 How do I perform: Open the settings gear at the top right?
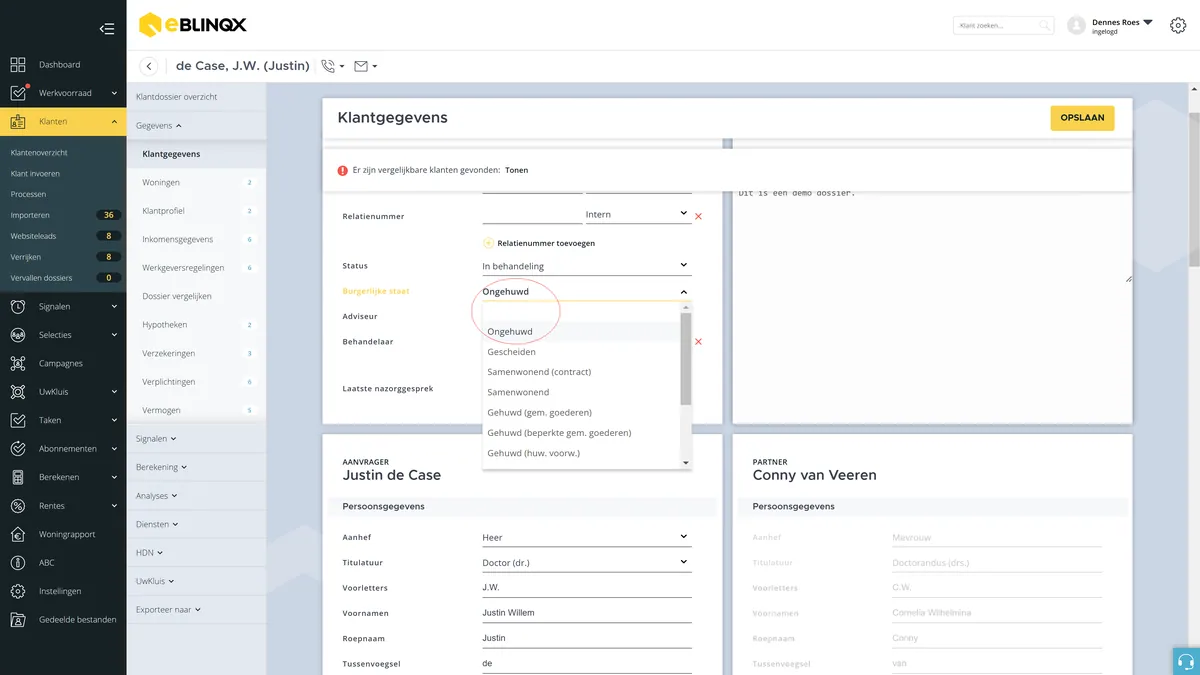click(1177, 25)
